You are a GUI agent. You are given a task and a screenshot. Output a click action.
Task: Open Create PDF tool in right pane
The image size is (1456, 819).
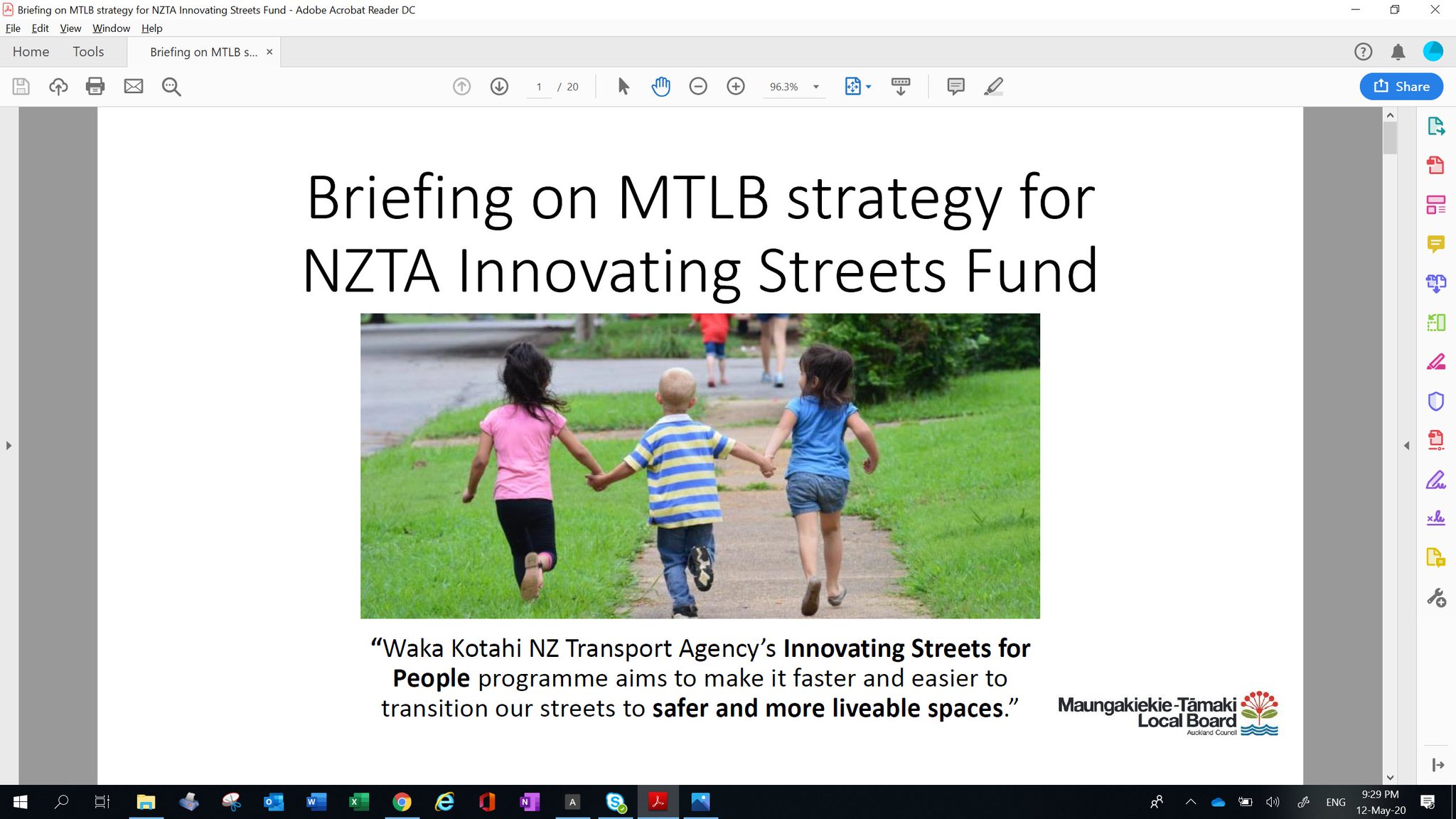[x=1436, y=166]
